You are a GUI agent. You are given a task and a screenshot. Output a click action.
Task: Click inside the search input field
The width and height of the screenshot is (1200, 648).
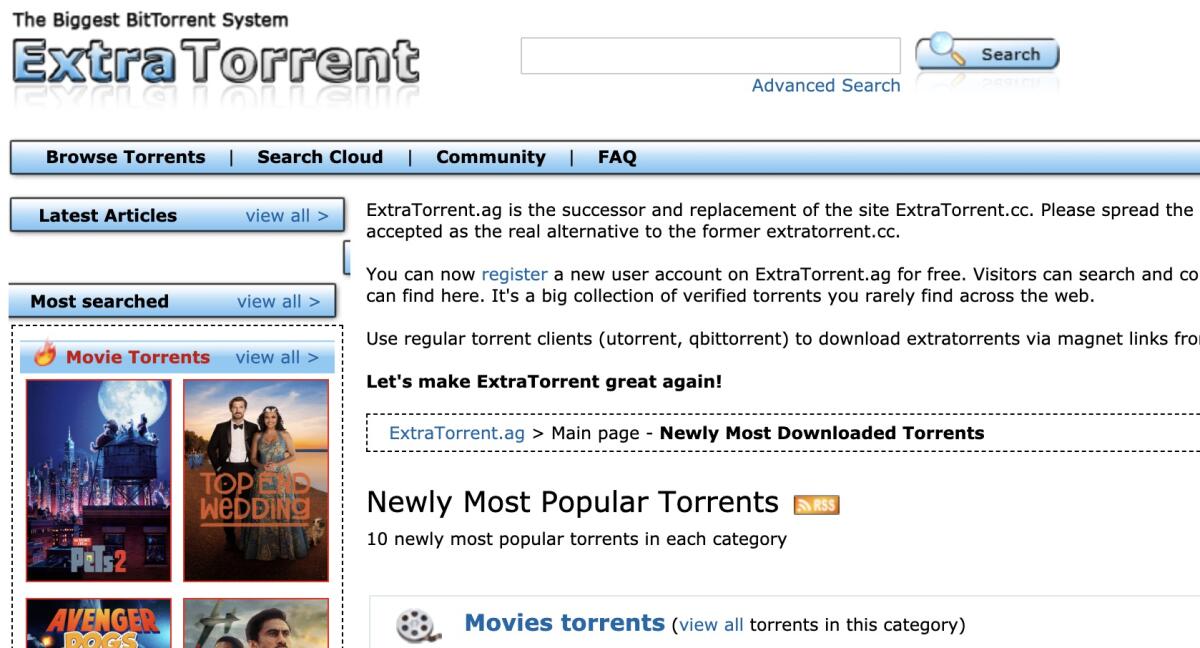tap(710, 54)
